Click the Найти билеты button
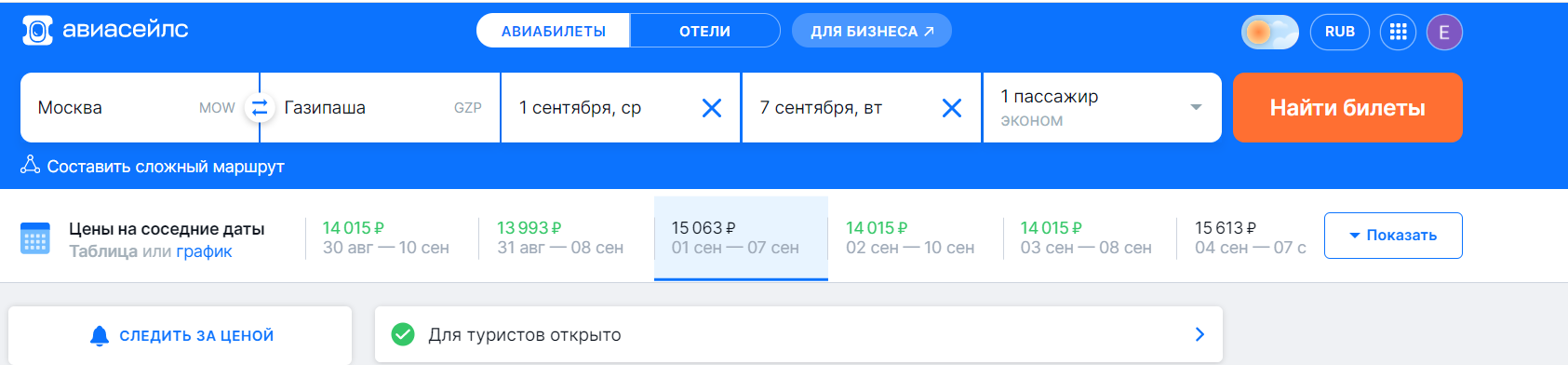Screen dimensions: 1568x365 [1347, 108]
